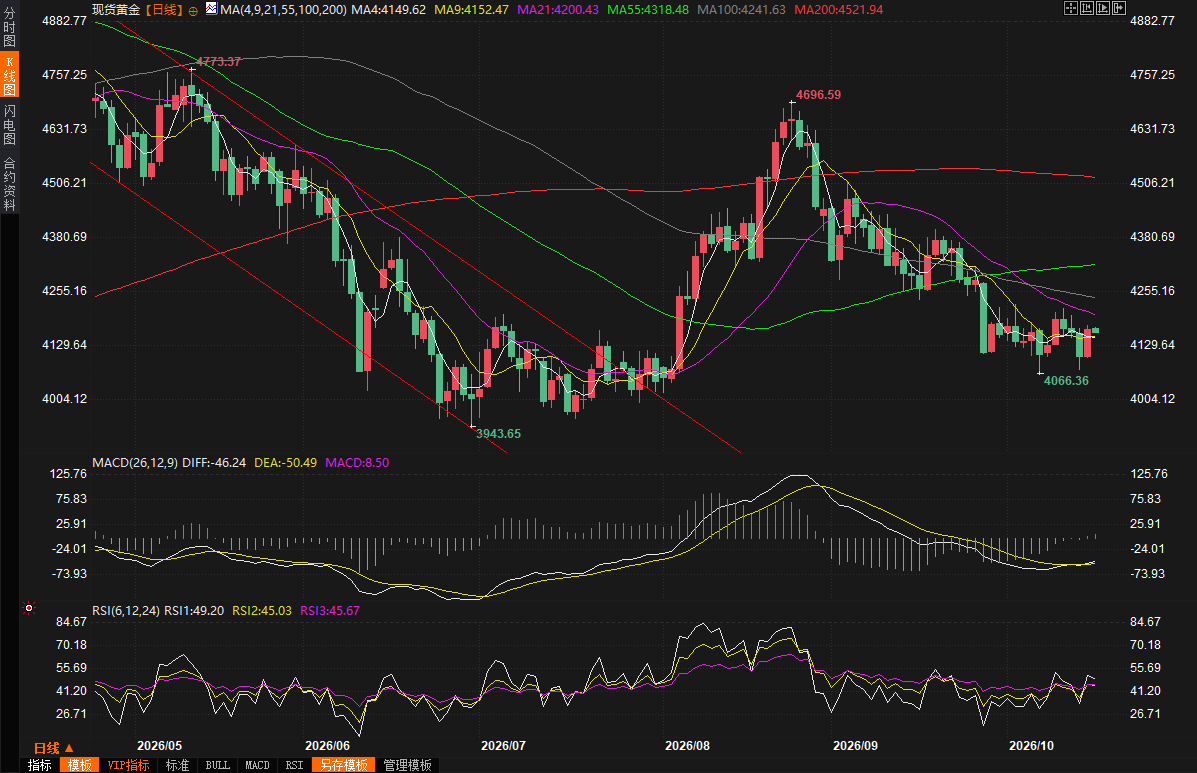Click the MA21:4200.43 magenta label
This screenshot has height=773, width=1197.
558,9
